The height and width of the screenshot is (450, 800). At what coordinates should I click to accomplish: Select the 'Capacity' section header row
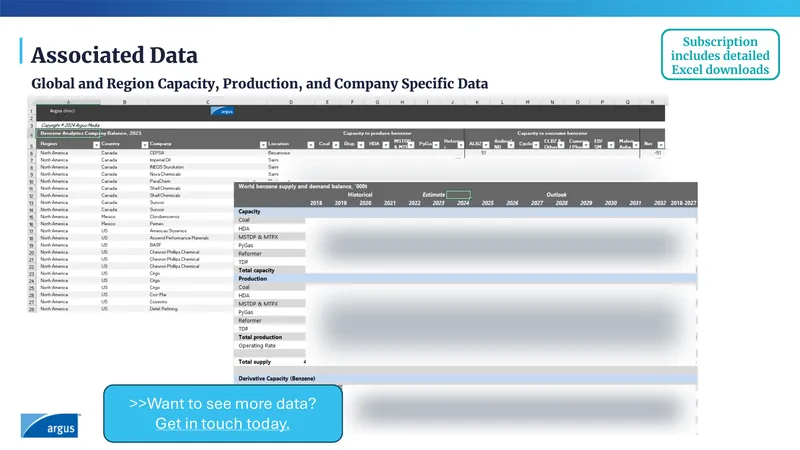[x=465, y=211]
